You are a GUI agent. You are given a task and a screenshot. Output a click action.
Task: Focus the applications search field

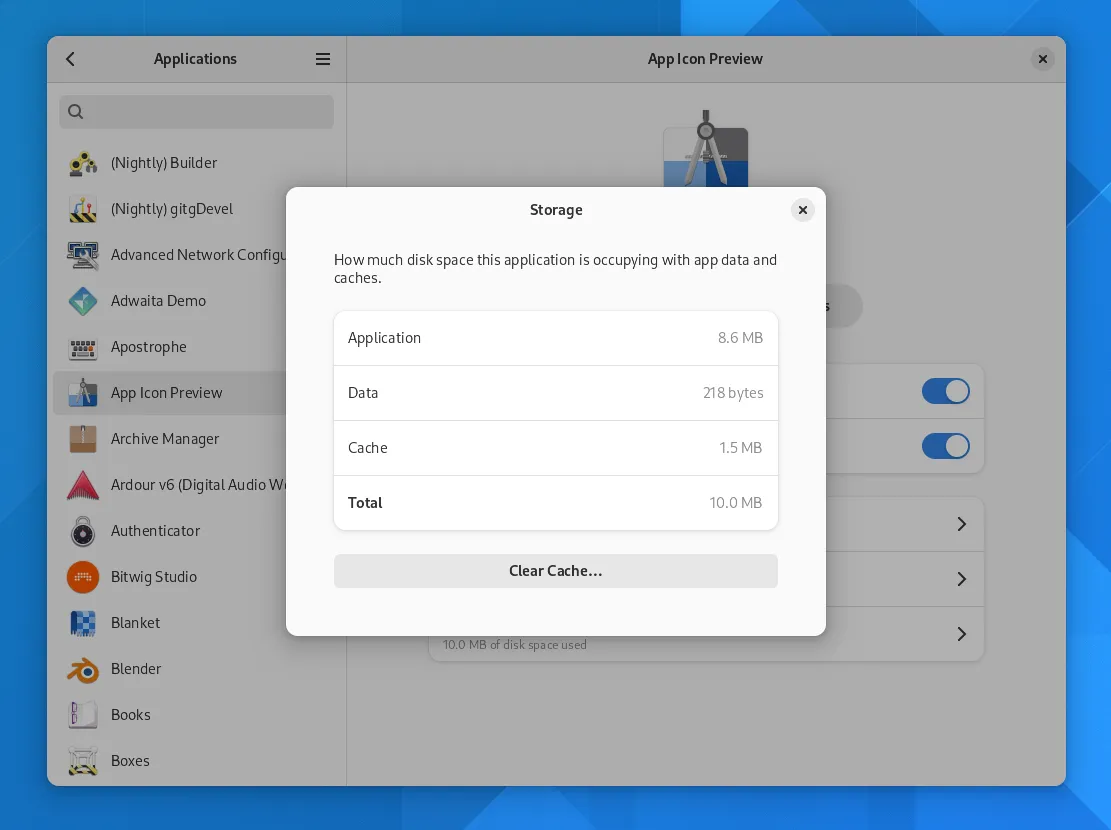pos(196,112)
